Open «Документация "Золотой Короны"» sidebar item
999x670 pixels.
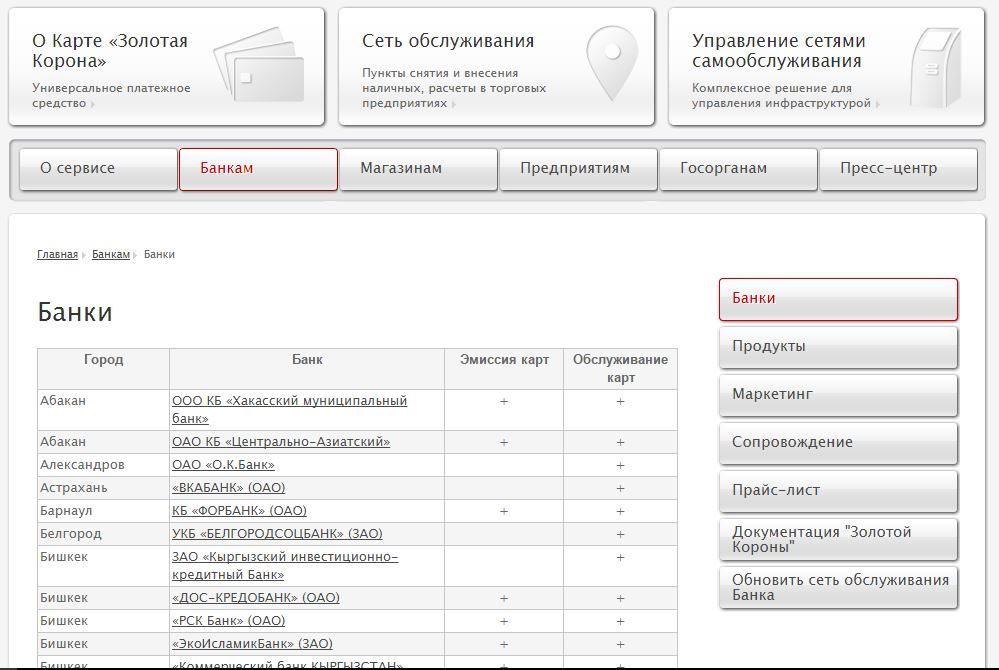pos(838,539)
